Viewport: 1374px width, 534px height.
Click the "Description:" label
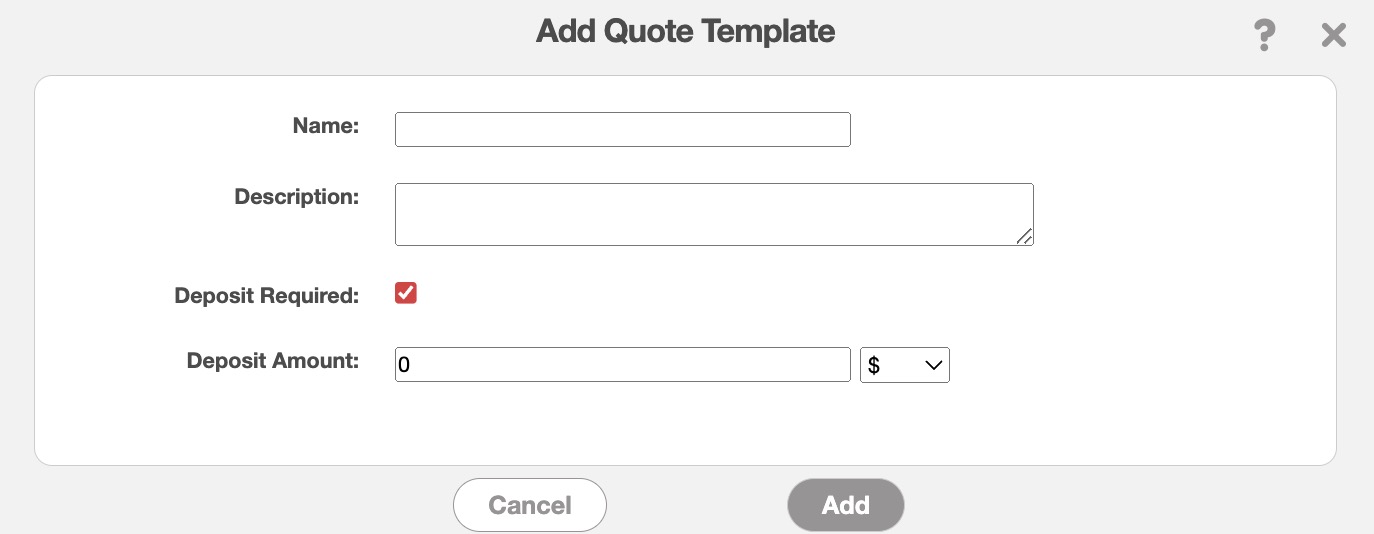[296, 197]
